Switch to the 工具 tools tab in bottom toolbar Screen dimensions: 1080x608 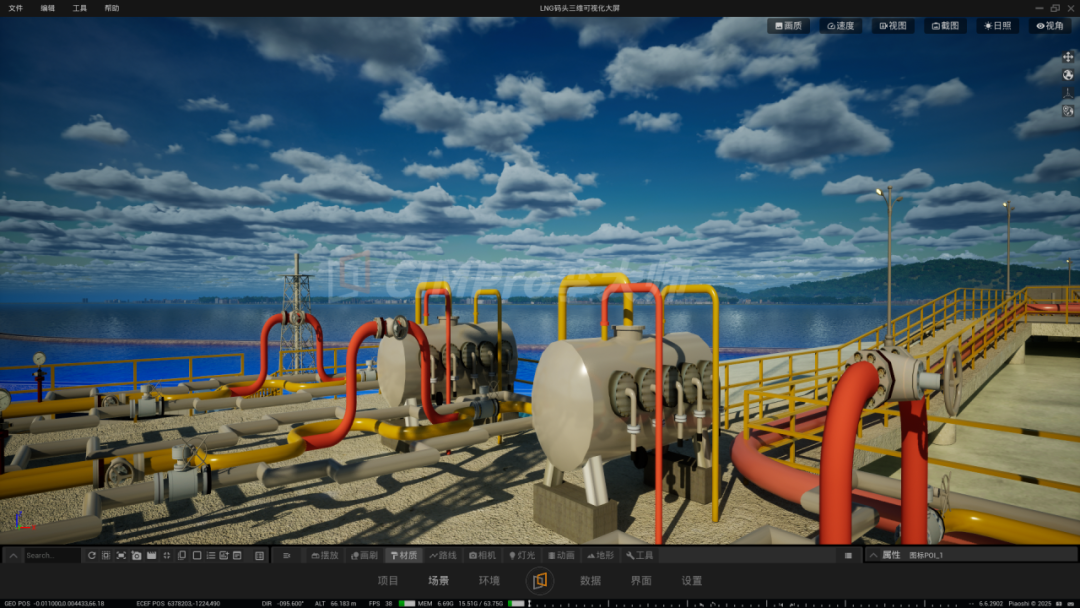click(639, 555)
